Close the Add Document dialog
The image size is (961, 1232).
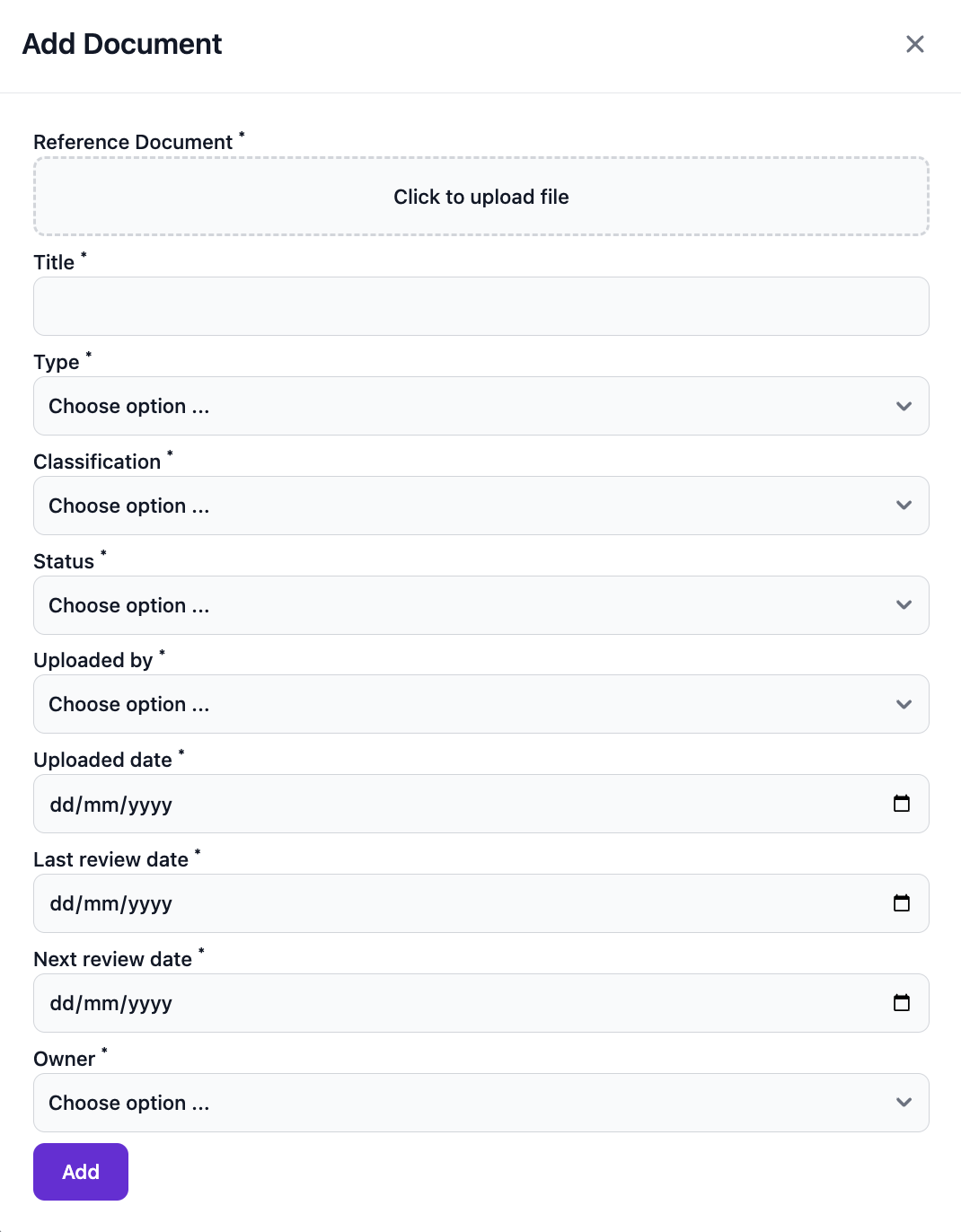tap(914, 44)
